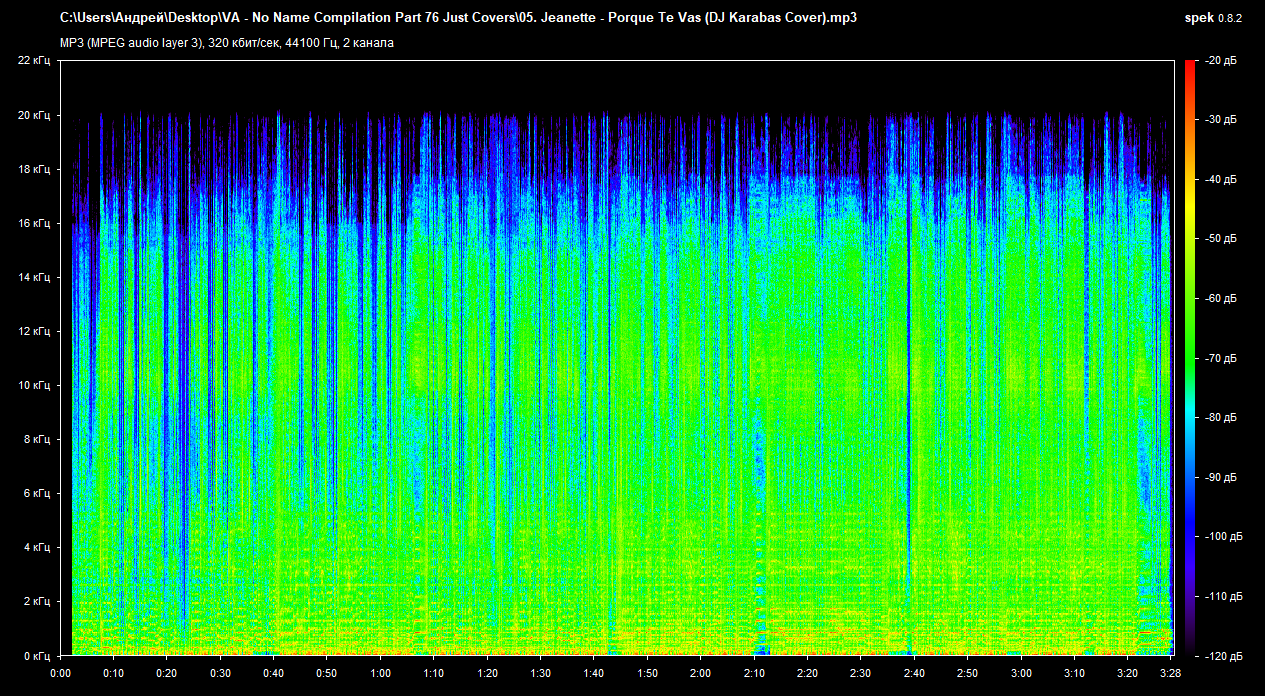Select the "-90 дБ" scale label
The image size is (1265, 696).
(1221, 477)
